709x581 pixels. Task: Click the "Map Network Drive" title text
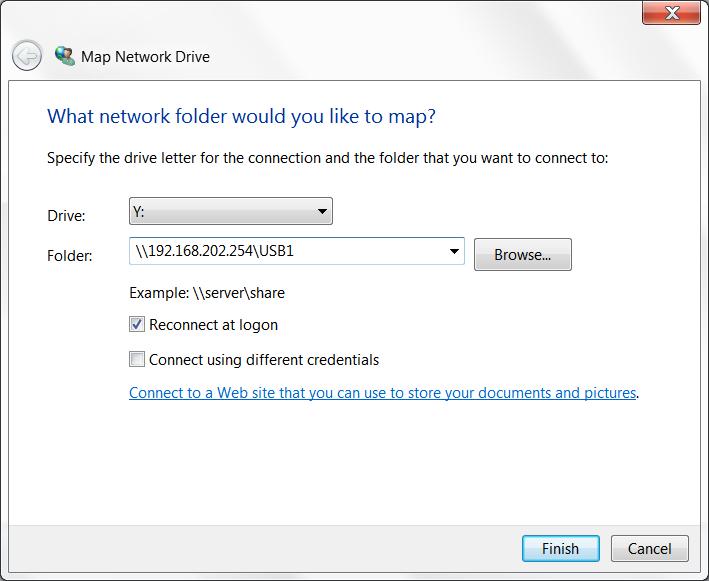(x=146, y=57)
